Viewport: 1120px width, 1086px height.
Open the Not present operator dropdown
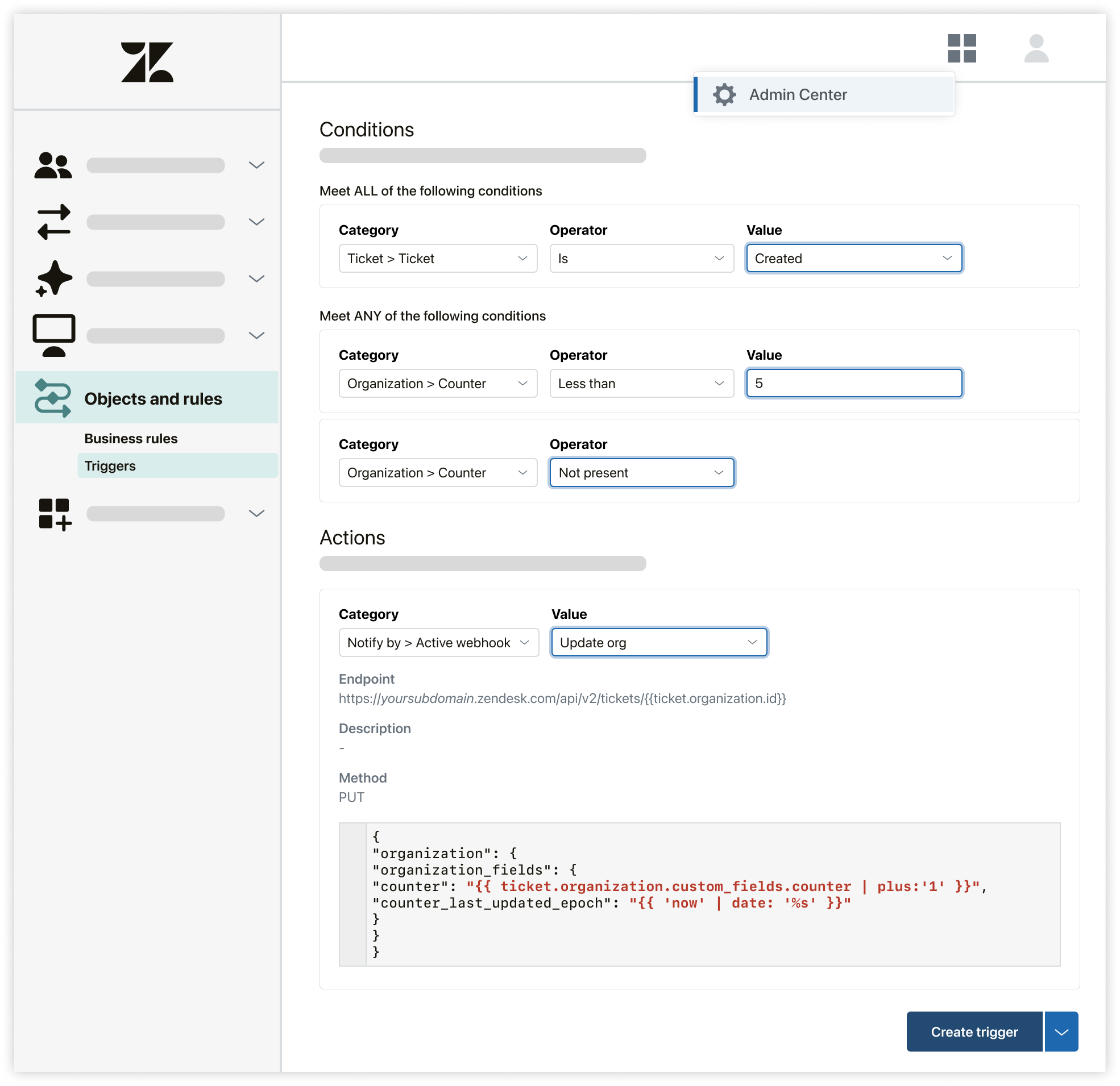click(641, 472)
